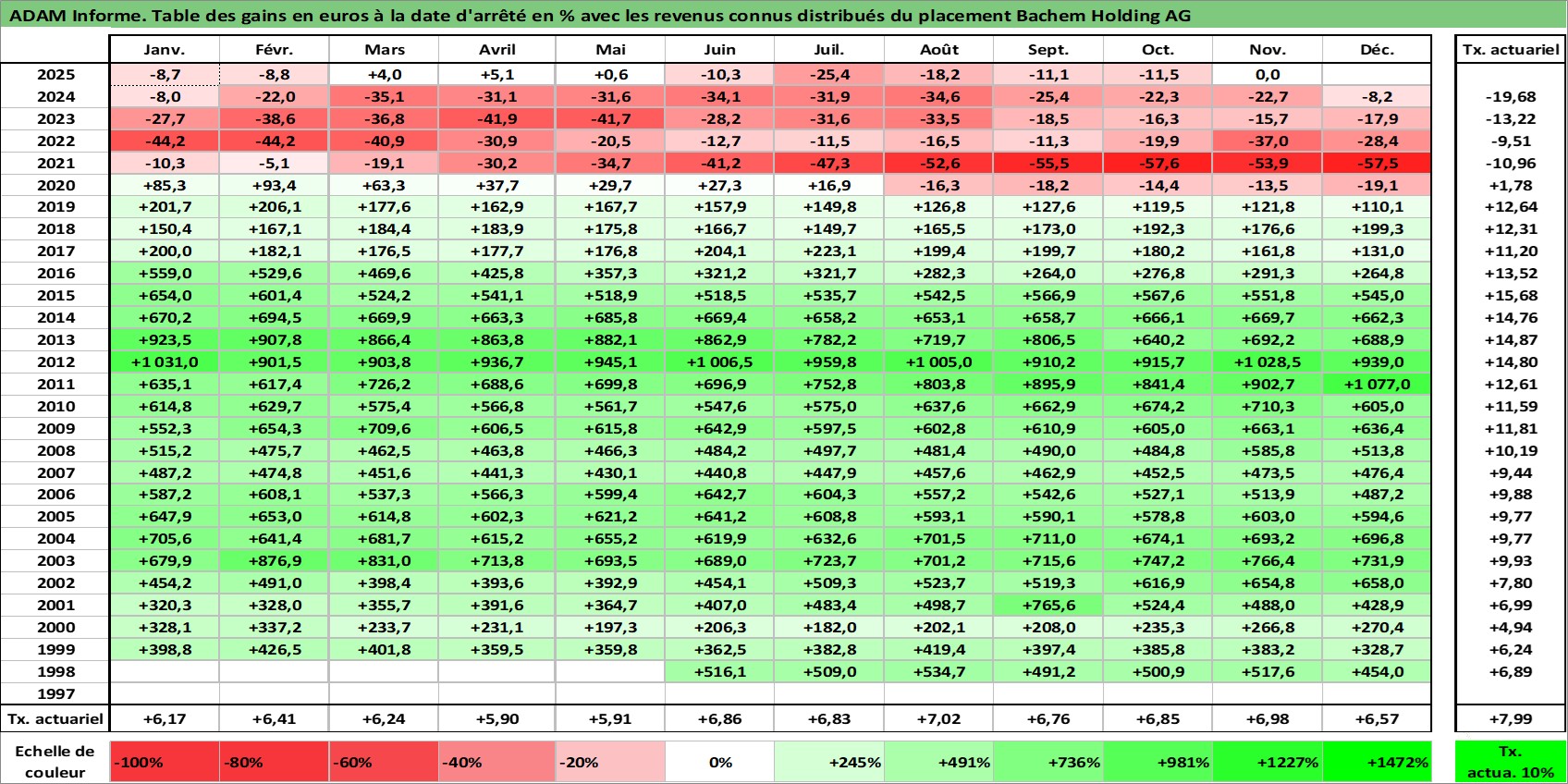
Task: Select cell +223,1 in July 2017
Action: pos(829,251)
